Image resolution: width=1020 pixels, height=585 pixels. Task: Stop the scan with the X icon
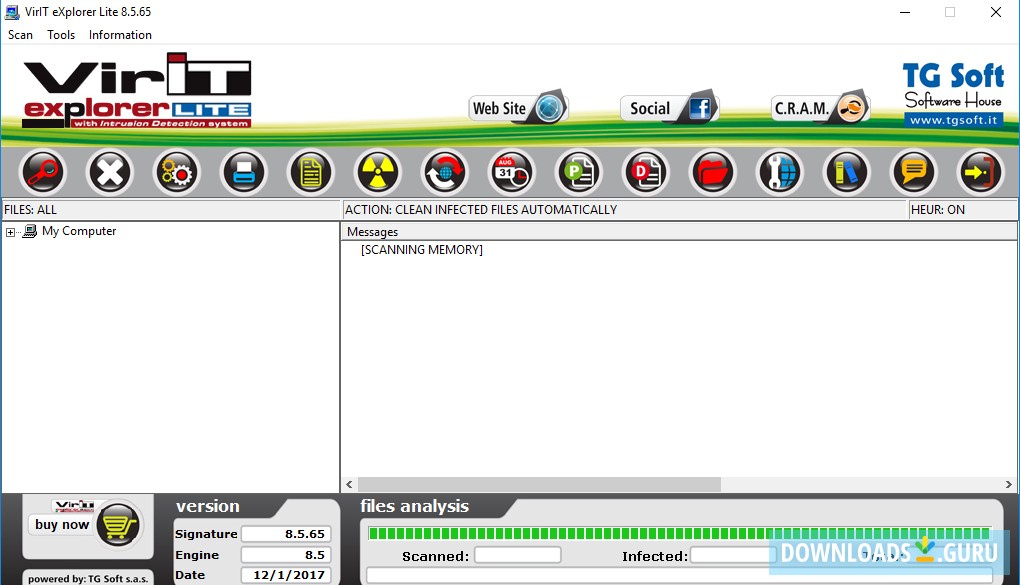tap(109, 172)
